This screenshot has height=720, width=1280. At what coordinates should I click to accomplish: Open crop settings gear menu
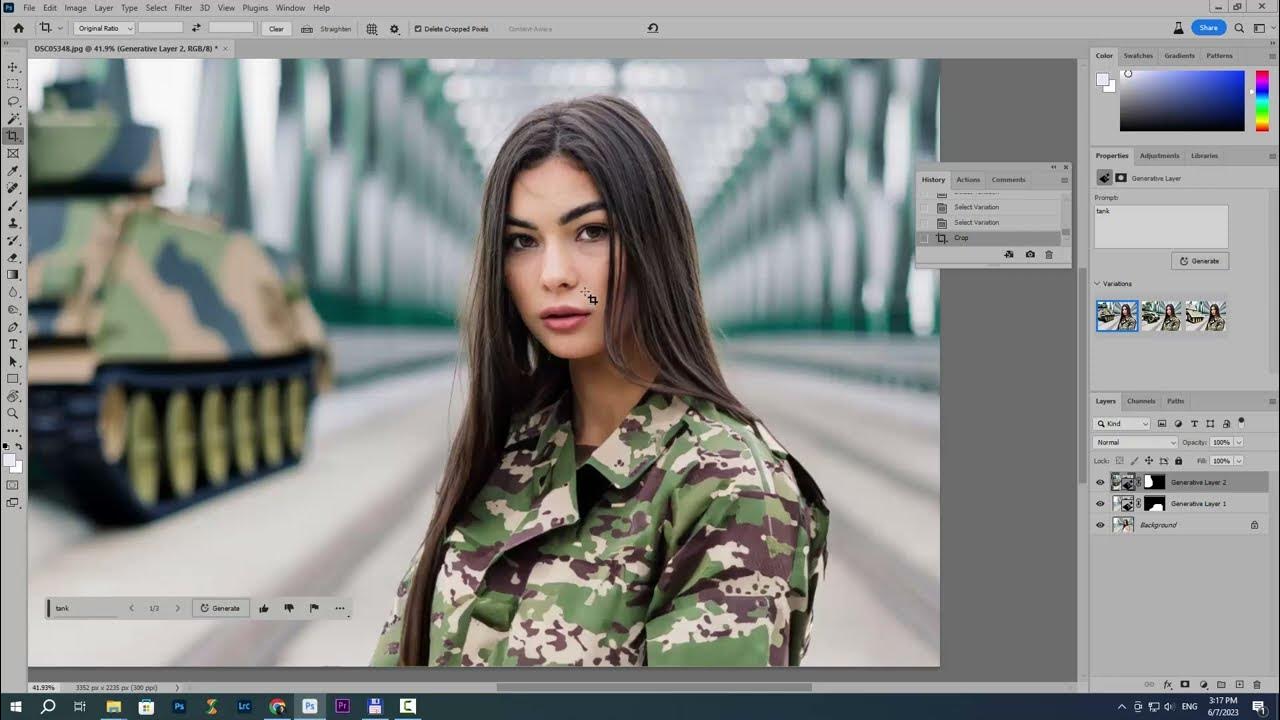pyautogui.click(x=394, y=29)
